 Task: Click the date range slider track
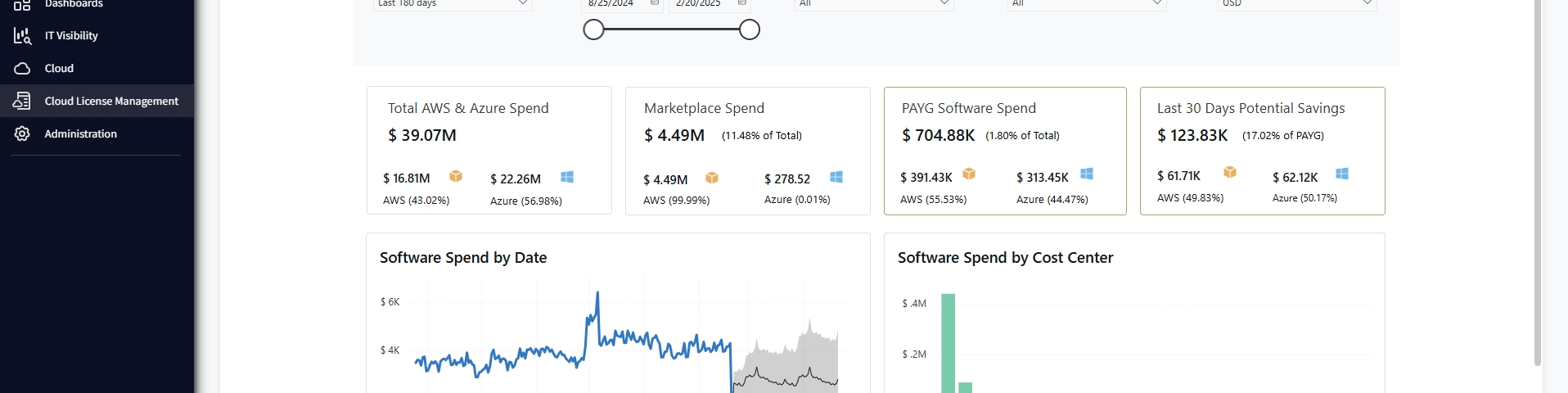tap(671, 30)
